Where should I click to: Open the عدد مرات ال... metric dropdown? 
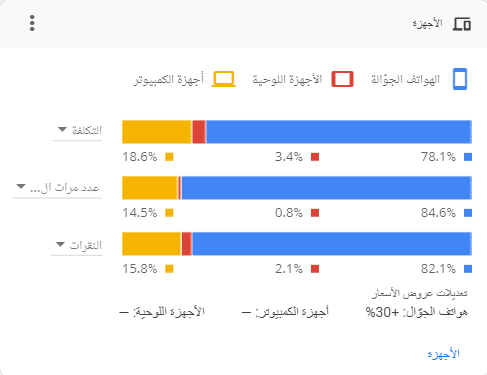57,188
